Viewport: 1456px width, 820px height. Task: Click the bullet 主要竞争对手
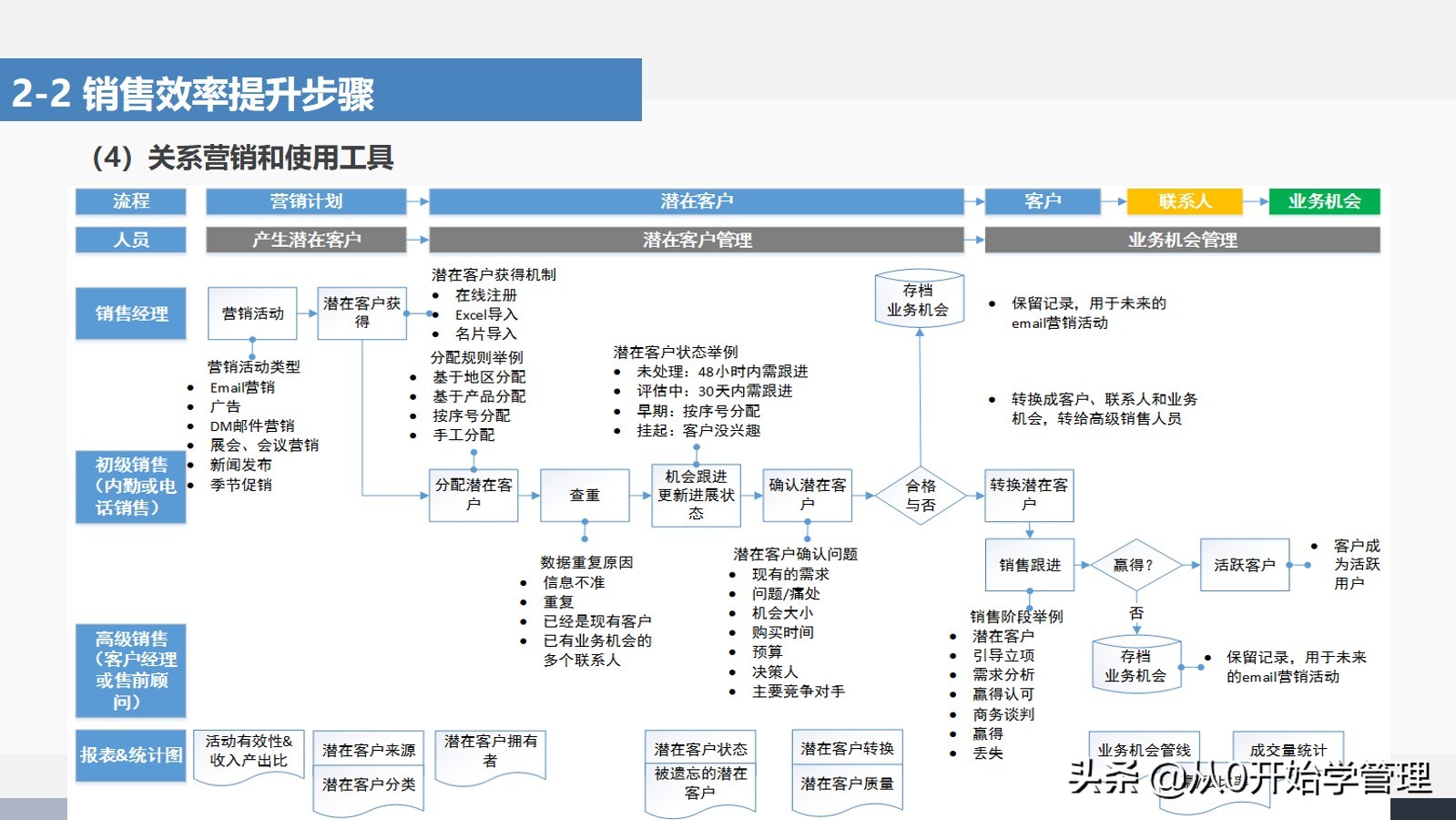799,692
